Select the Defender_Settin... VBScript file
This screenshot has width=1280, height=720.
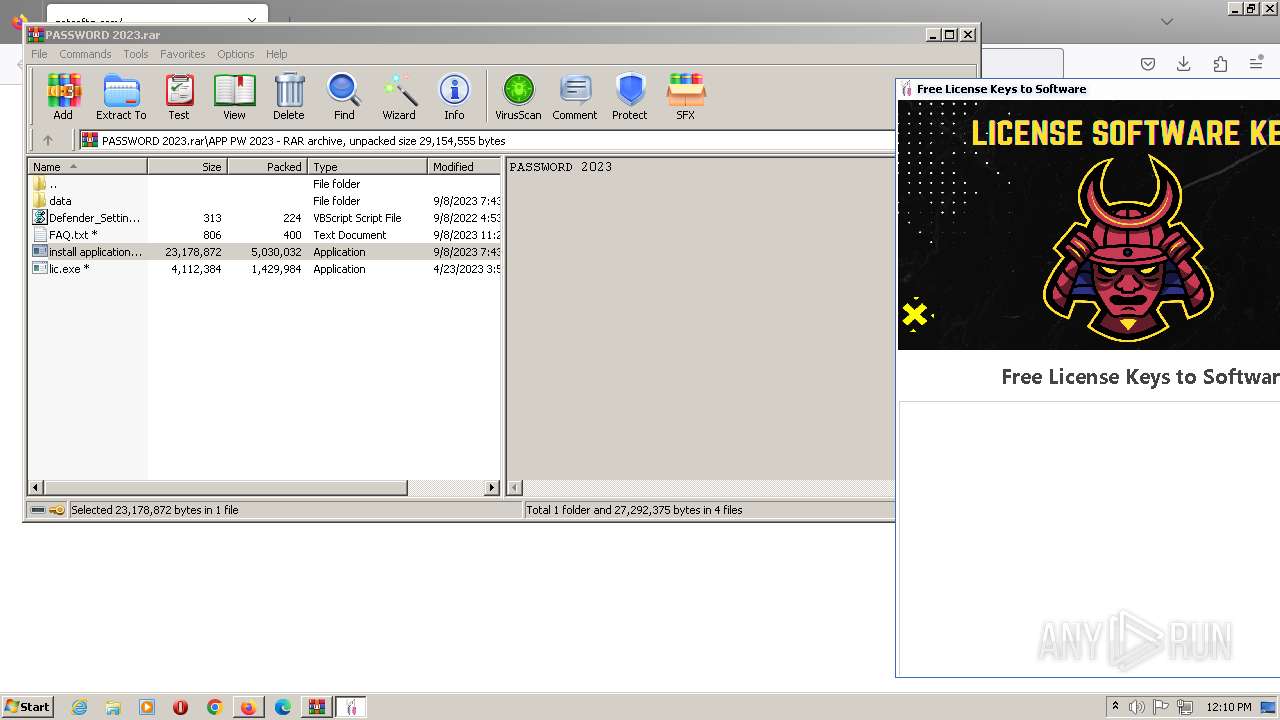(265, 218)
